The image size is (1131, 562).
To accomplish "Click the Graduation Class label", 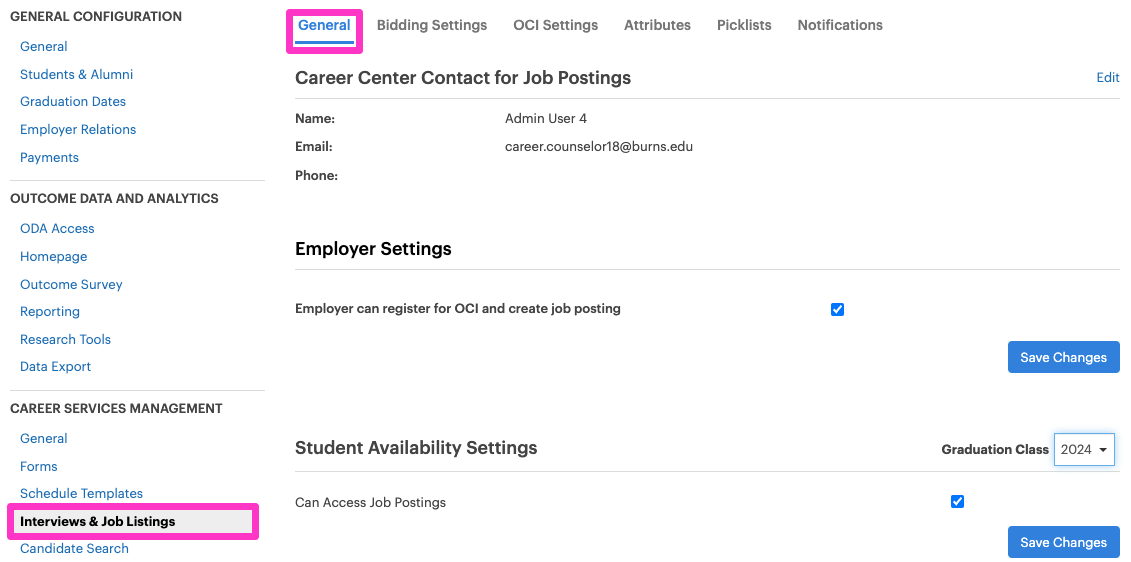I will click(x=995, y=449).
